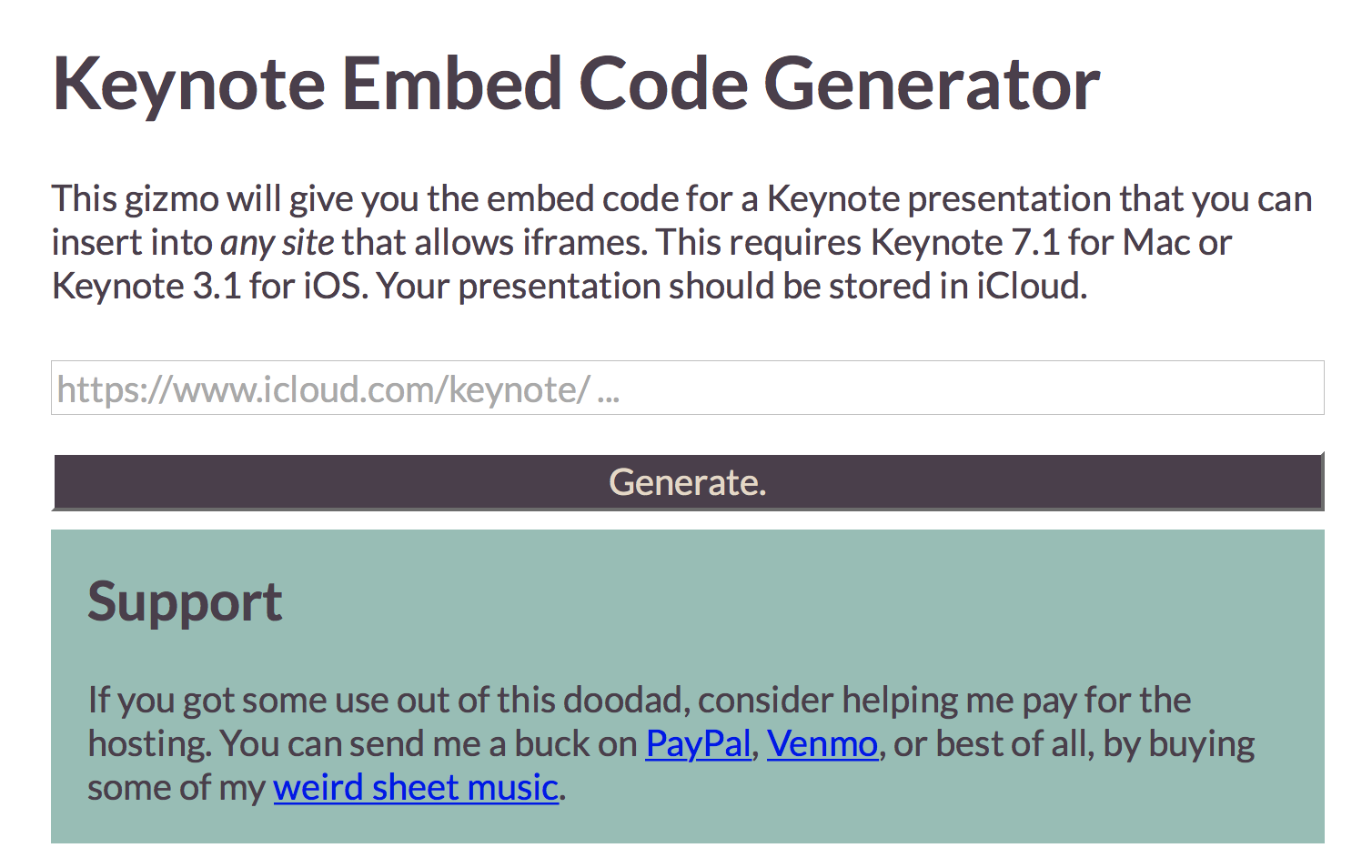
Task: Visit the weird sheet music link
Action: coord(416,788)
